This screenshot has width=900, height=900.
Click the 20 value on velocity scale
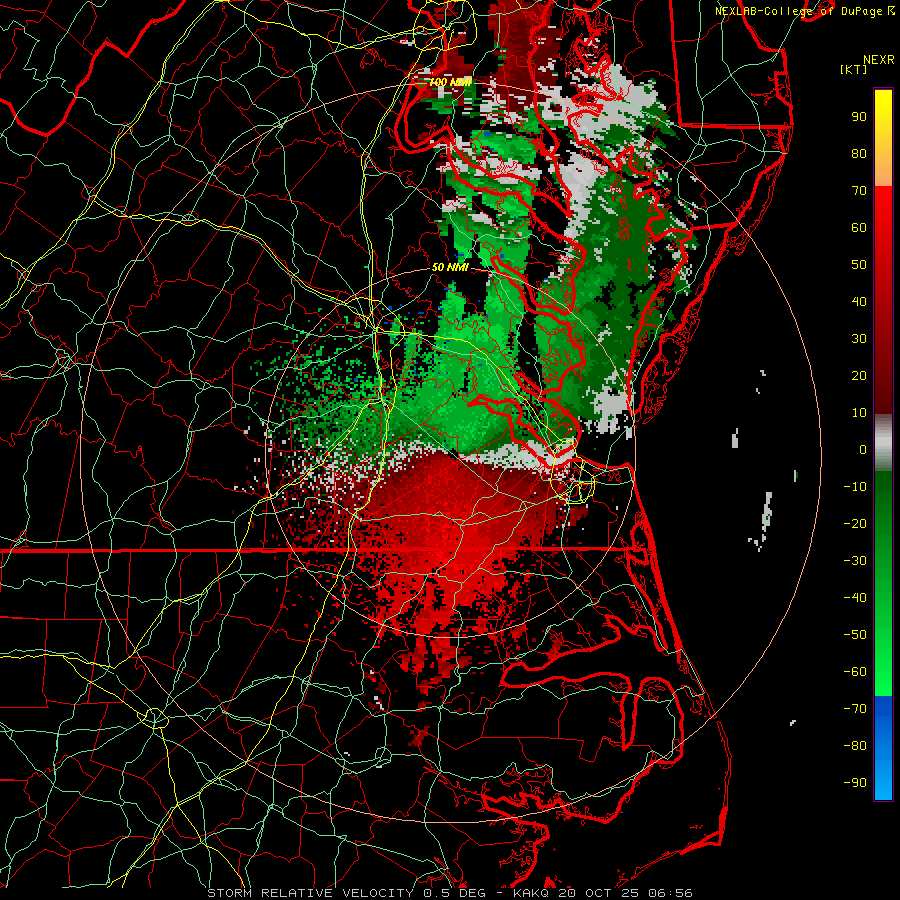(859, 376)
